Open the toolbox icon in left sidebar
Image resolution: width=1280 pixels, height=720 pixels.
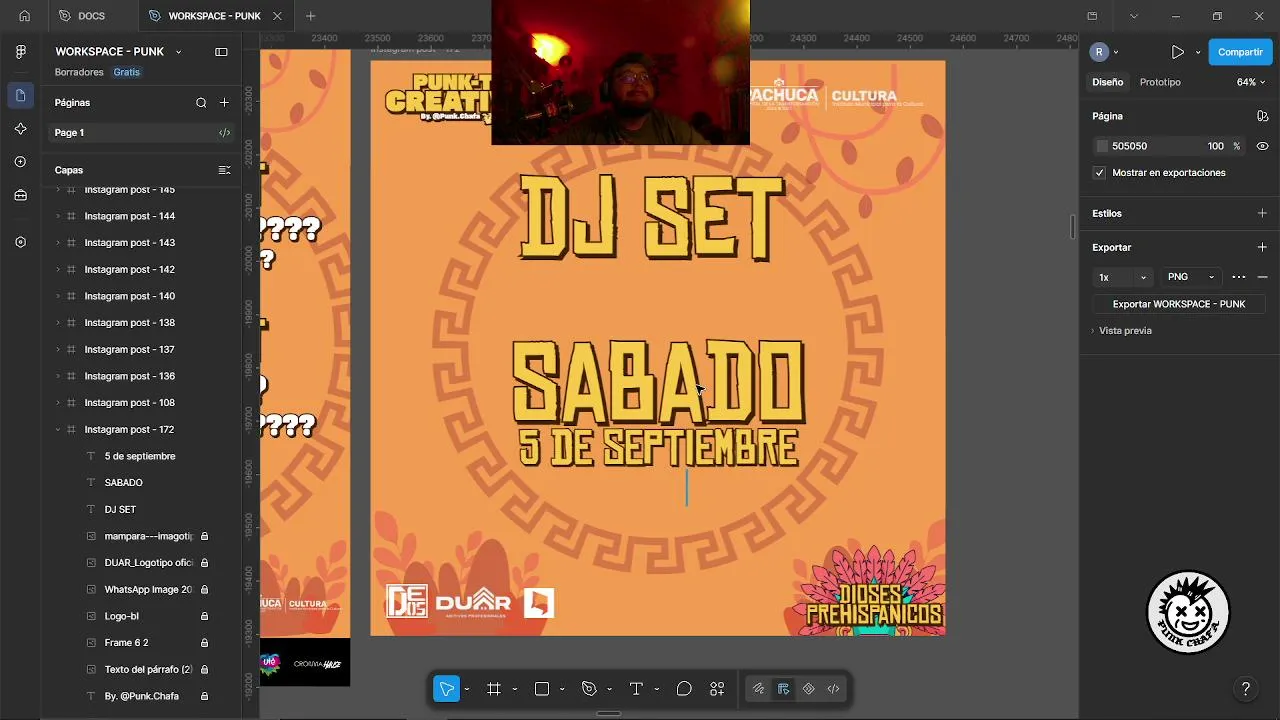click(20, 196)
